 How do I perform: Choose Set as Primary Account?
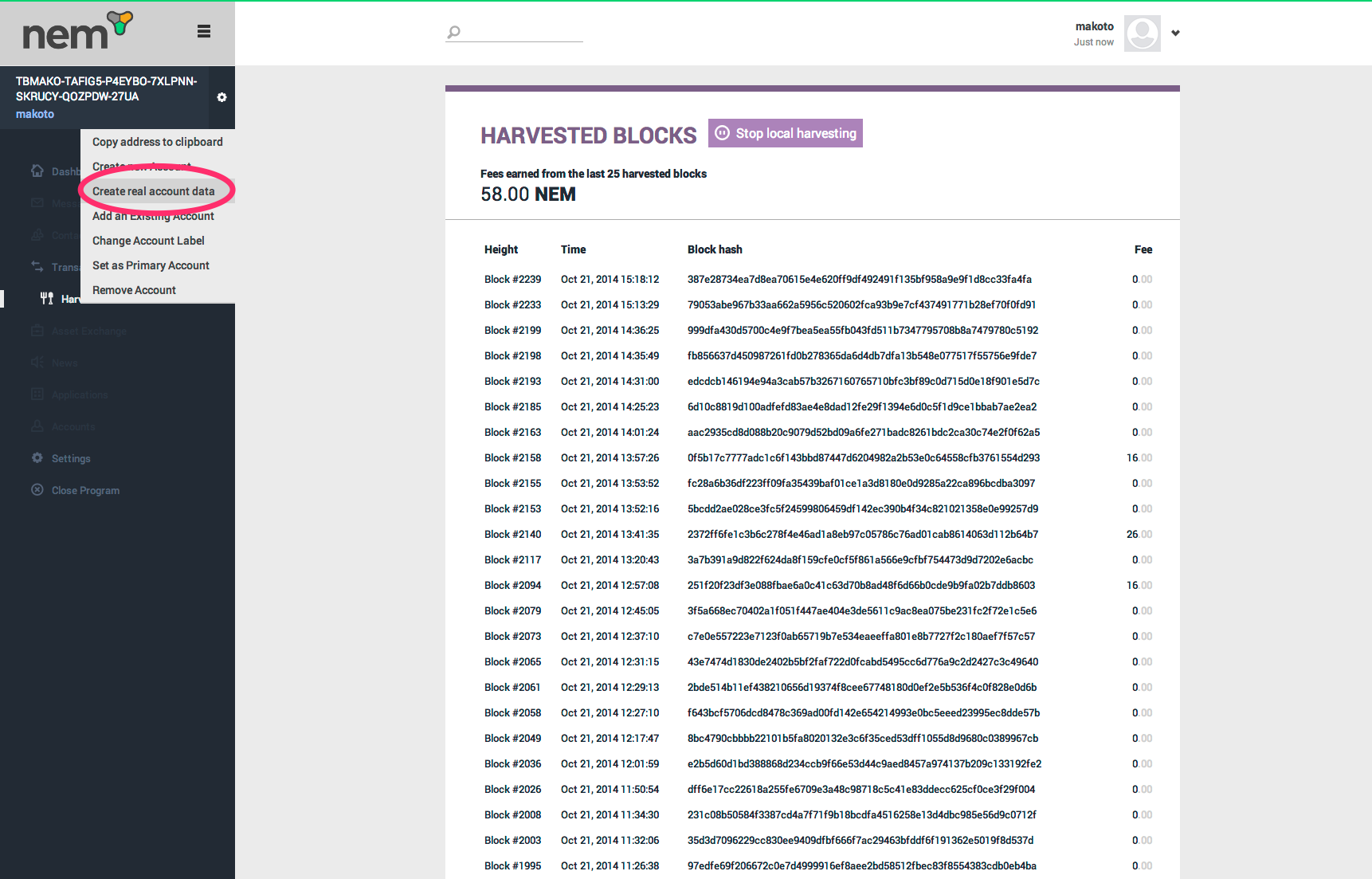point(158,265)
